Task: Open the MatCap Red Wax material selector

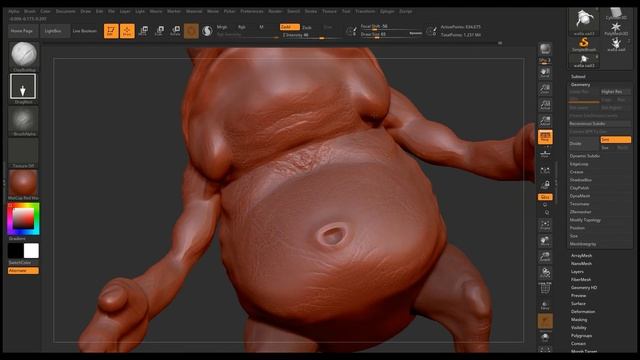Action: click(x=24, y=183)
